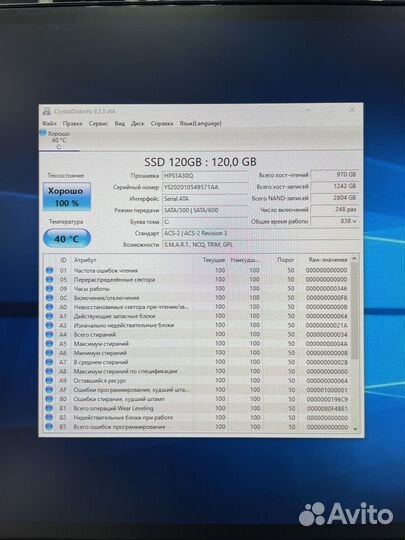Click the Буква тома field
This screenshot has height=540, width=405.
pos(205,222)
